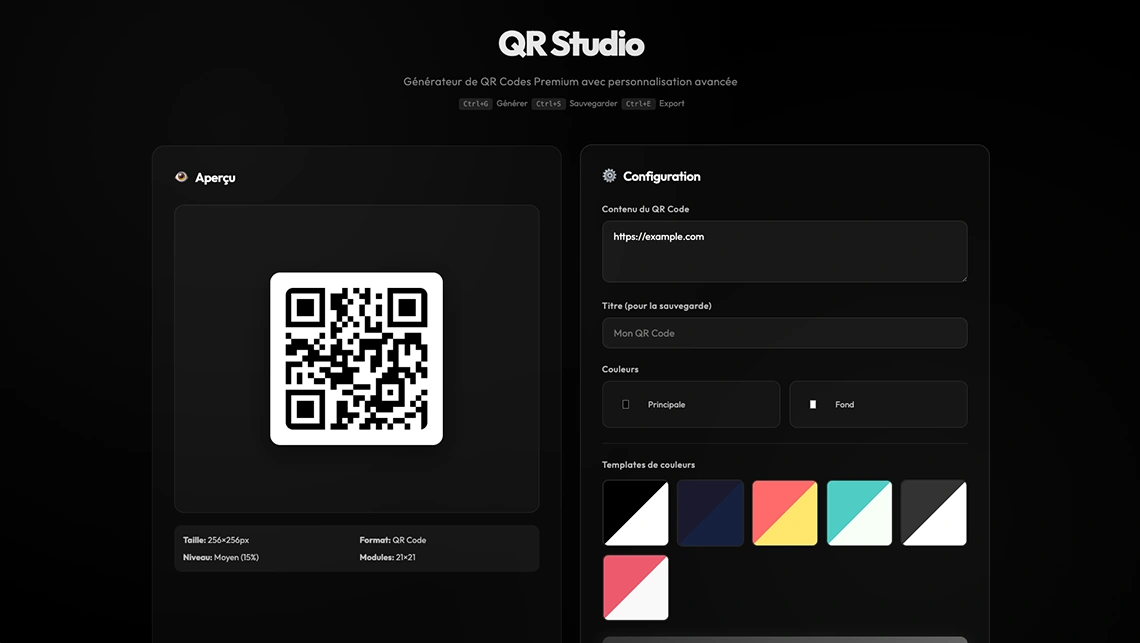
Task: Click the Couleurs section label
Action: 620,370
